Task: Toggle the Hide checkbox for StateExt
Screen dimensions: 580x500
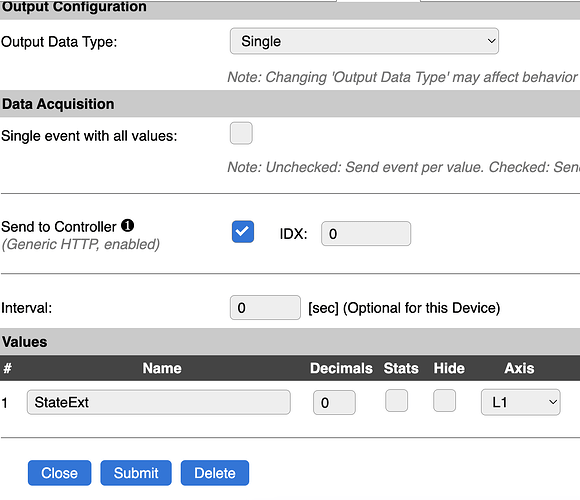Action: point(444,401)
